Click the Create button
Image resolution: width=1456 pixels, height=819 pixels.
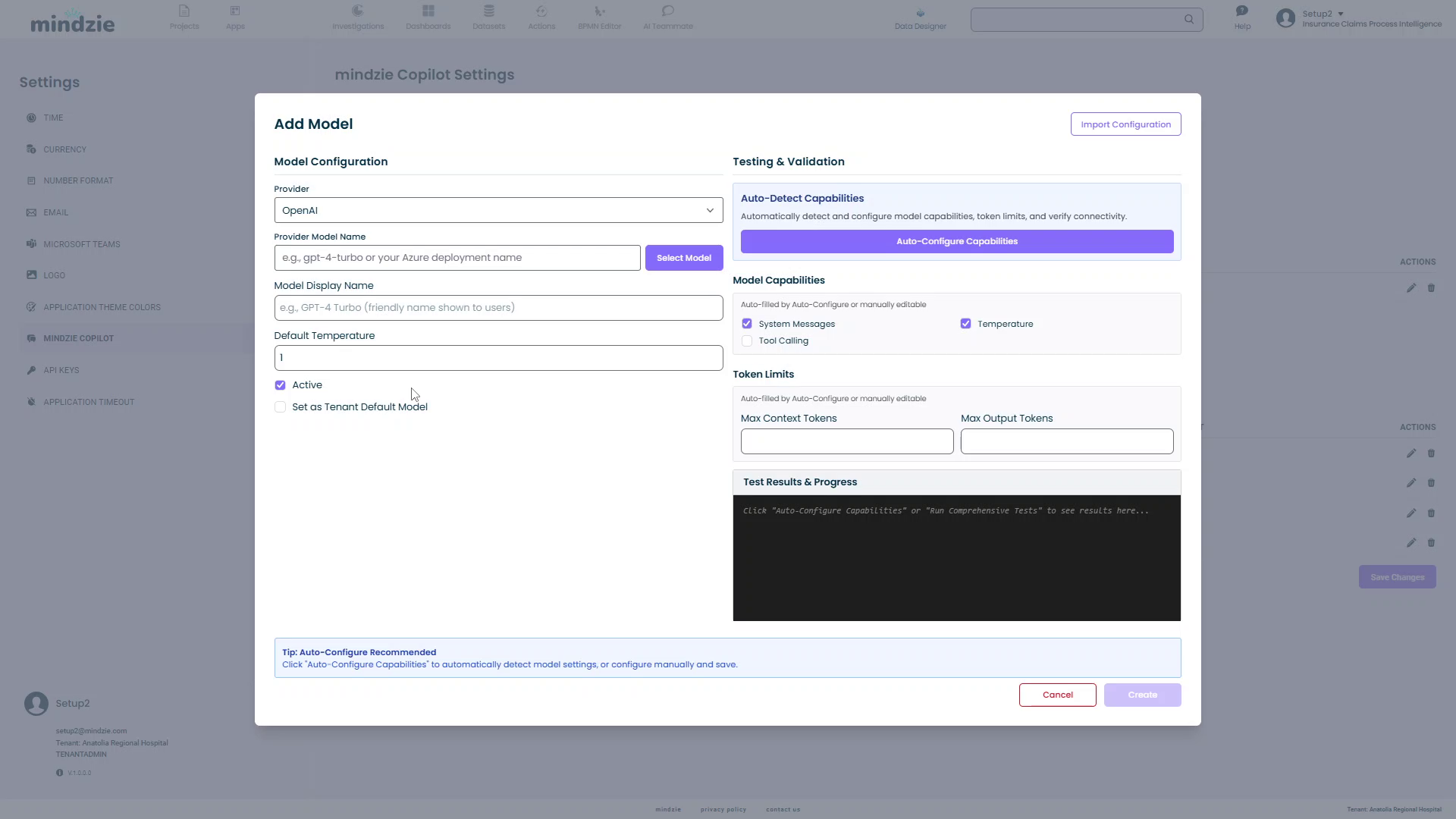click(x=1142, y=695)
